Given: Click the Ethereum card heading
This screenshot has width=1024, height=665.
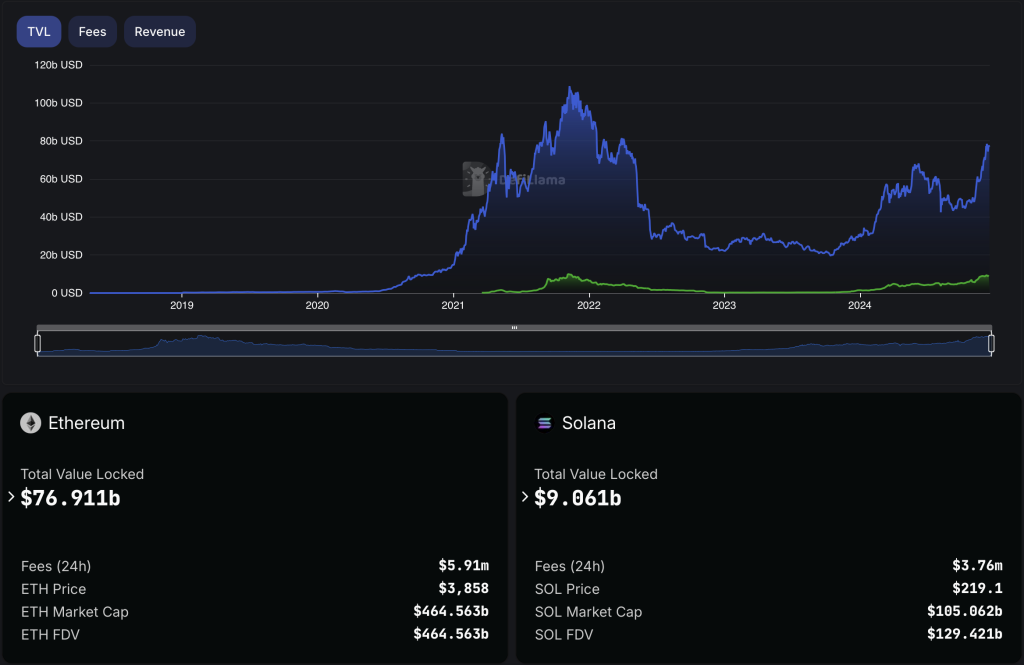Looking at the screenshot, I should point(86,423).
